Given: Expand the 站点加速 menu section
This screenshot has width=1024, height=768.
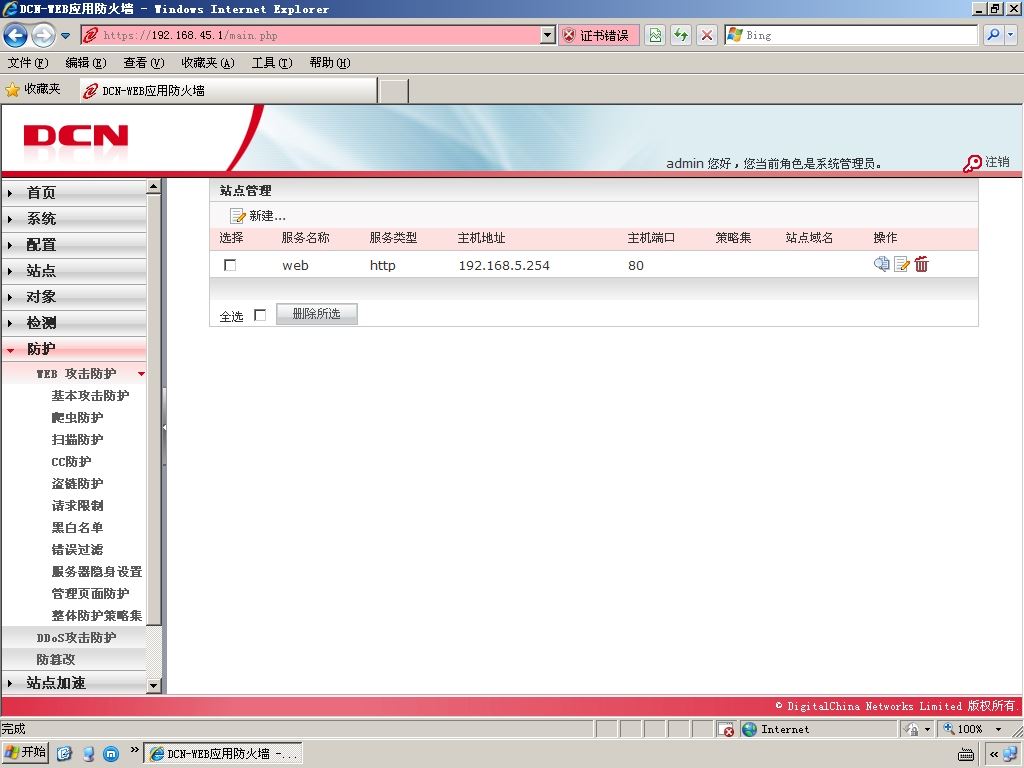Looking at the screenshot, I should tap(74, 683).
